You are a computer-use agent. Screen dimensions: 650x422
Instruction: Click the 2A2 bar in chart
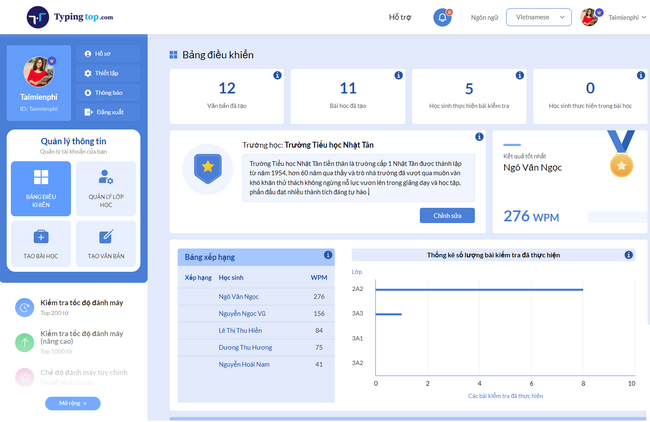pos(479,289)
